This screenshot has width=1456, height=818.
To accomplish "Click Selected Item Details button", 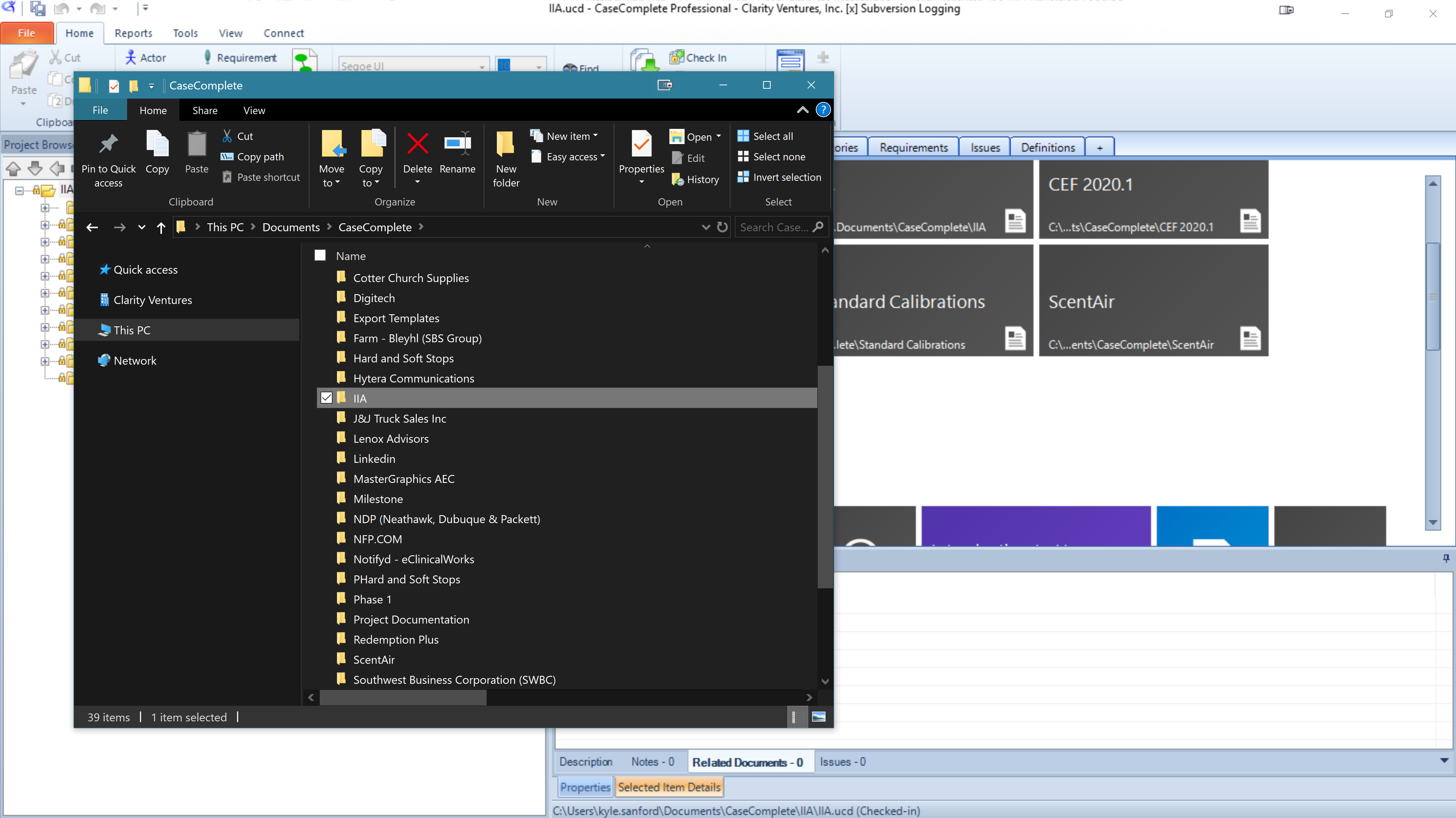I will pyautogui.click(x=669, y=787).
